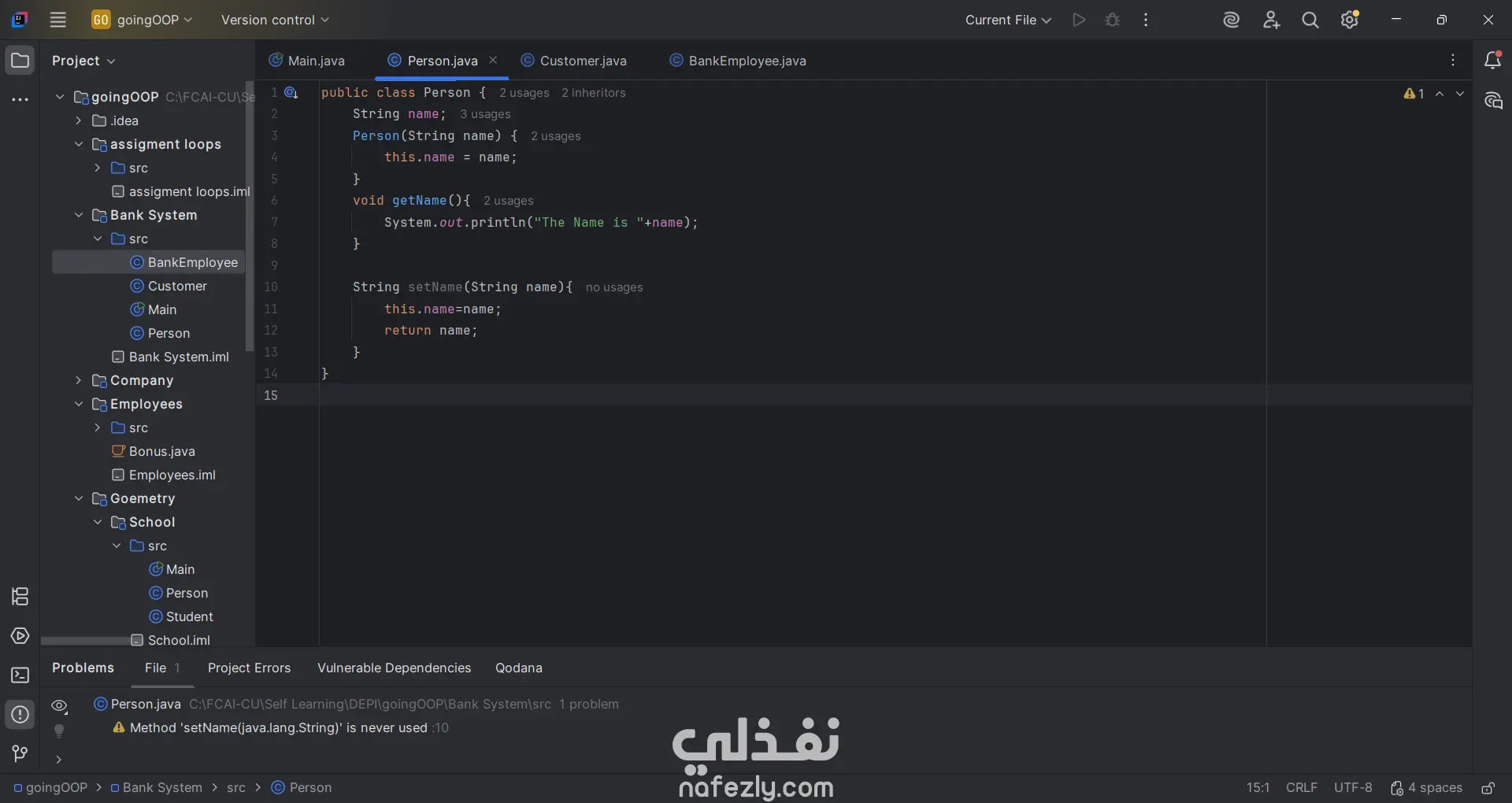Screen dimensions: 1512x803
Task: Open the Project view selector dropdown
Action: coord(83,61)
